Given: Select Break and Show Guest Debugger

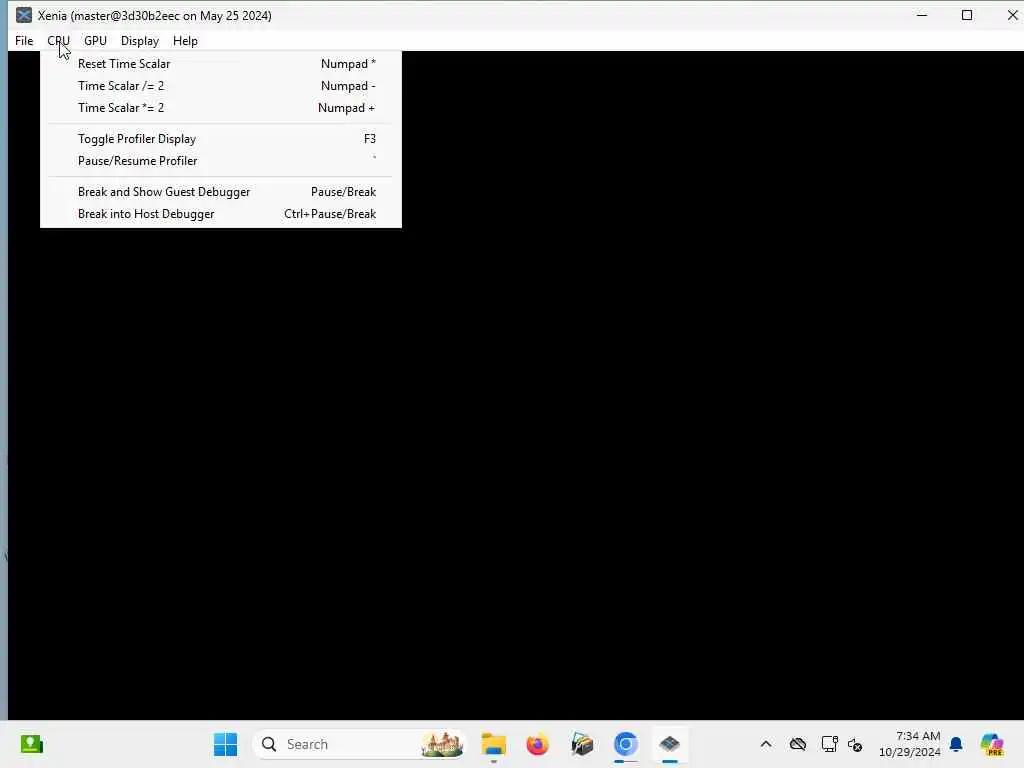Looking at the screenshot, I should (221, 192).
